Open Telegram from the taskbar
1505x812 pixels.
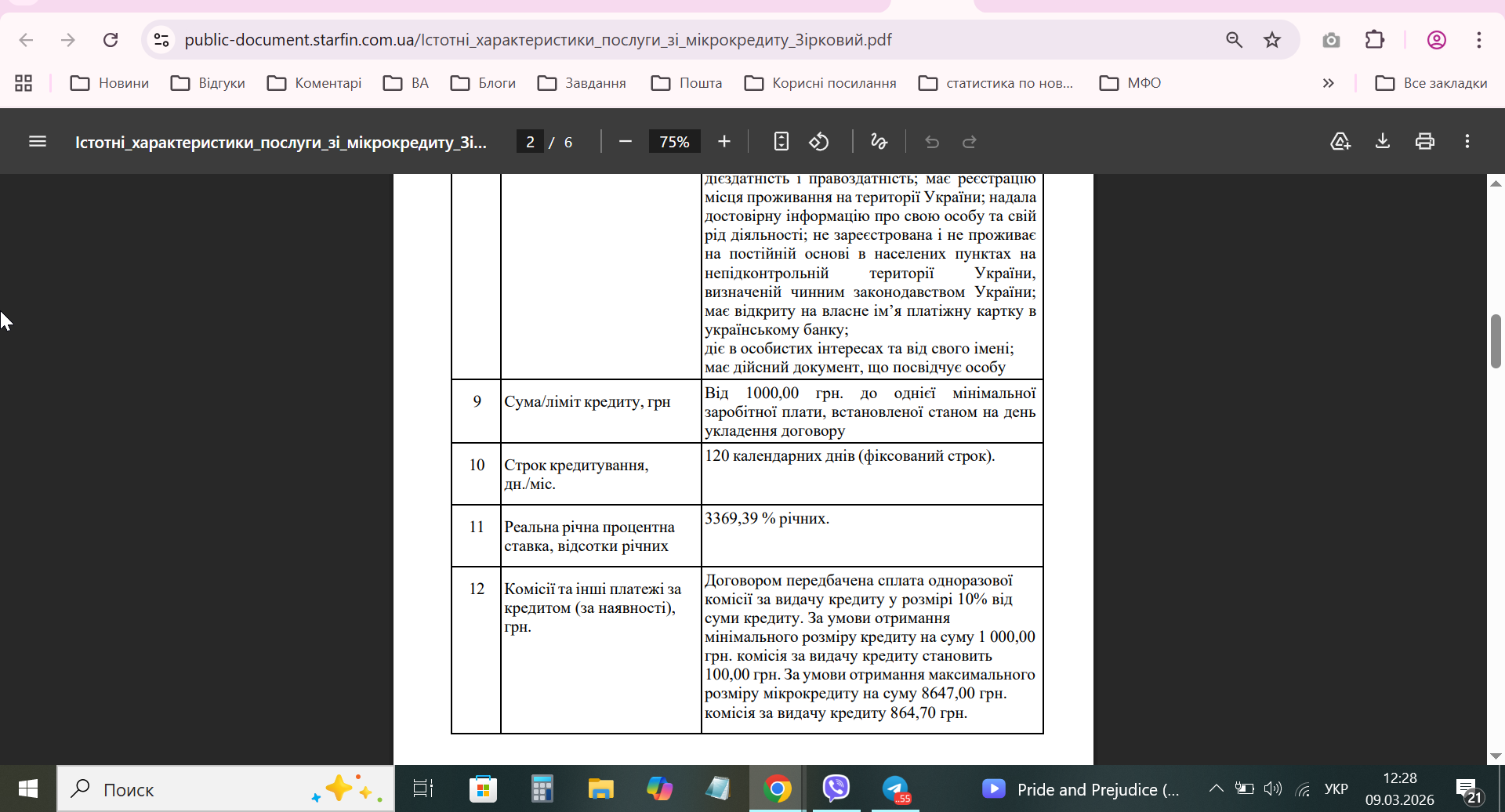tap(896, 788)
